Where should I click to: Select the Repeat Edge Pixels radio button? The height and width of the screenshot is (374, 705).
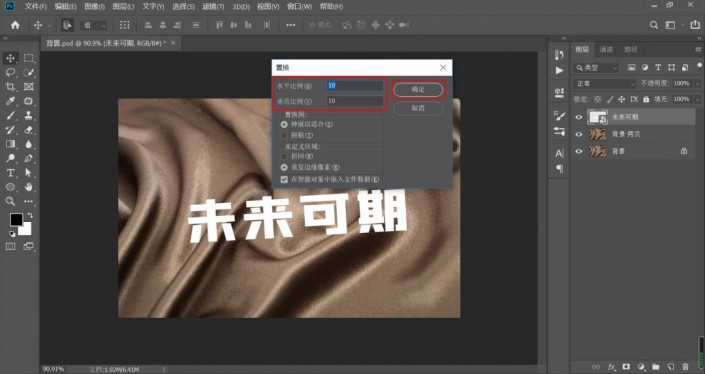[284, 167]
